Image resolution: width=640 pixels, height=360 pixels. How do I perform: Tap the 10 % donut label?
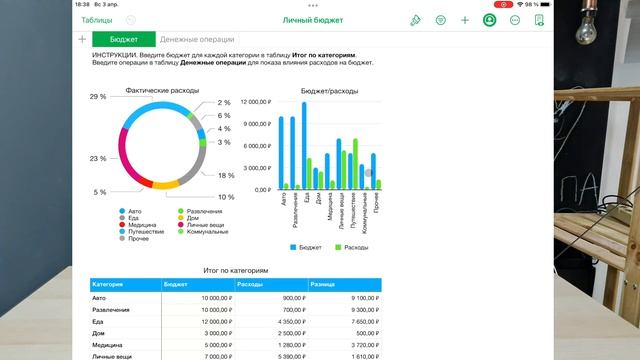pos(226,197)
